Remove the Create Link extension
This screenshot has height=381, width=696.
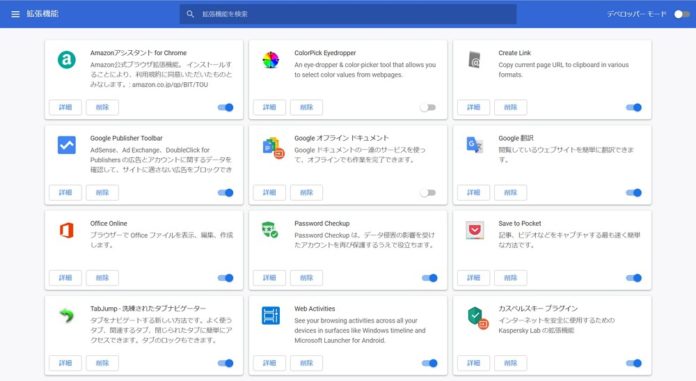pyautogui.click(x=510, y=107)
